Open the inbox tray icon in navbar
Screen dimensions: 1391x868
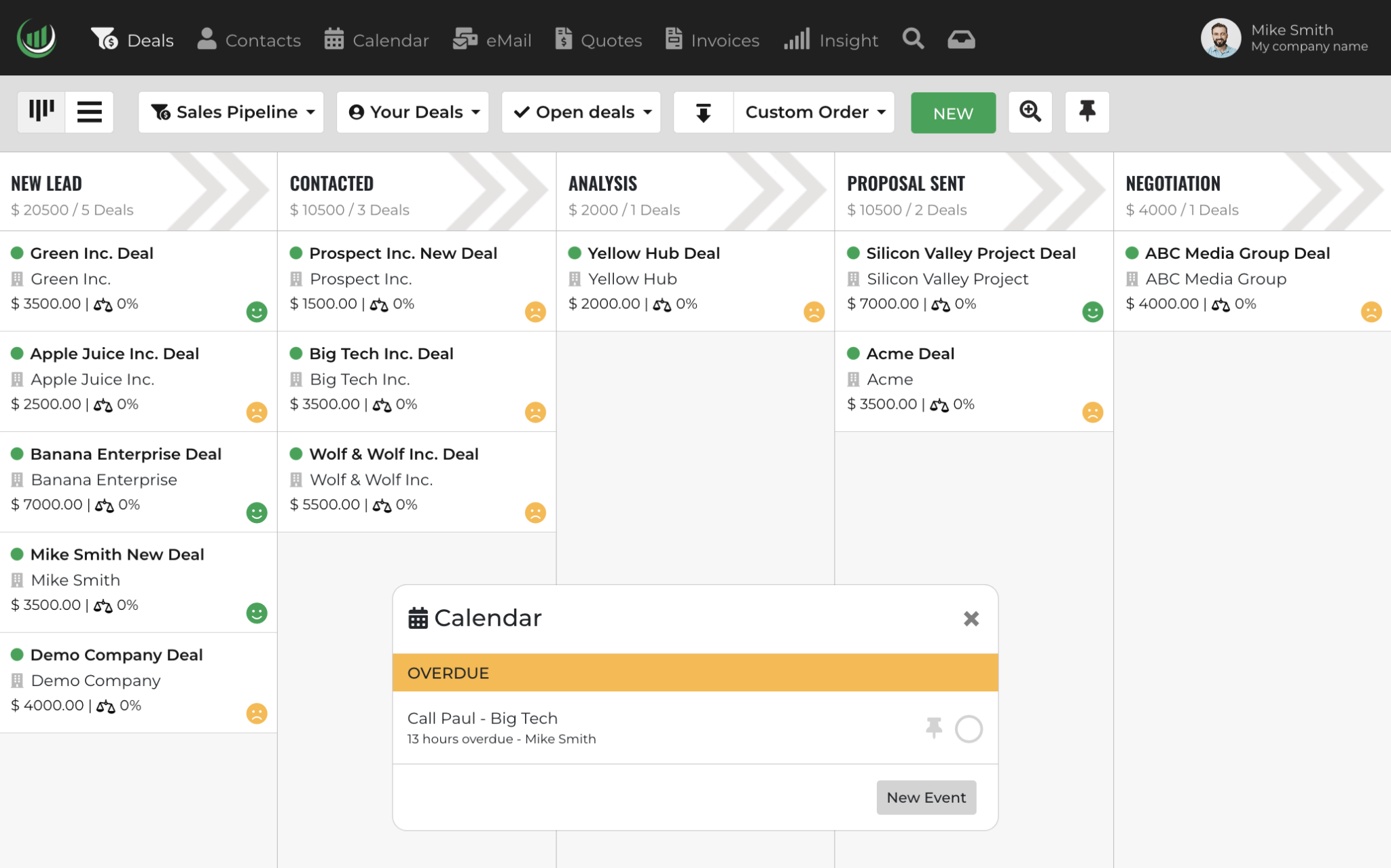(x=961, y=39)
